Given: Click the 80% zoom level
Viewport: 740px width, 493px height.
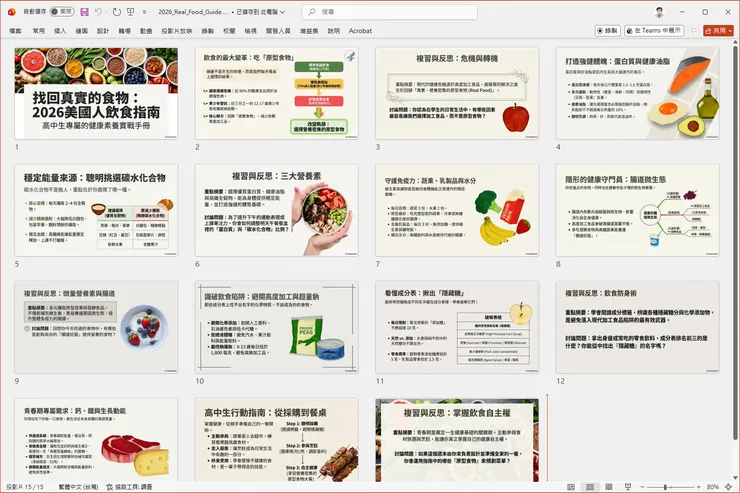Looking at the screenshot, I should [x=713, y=486].
